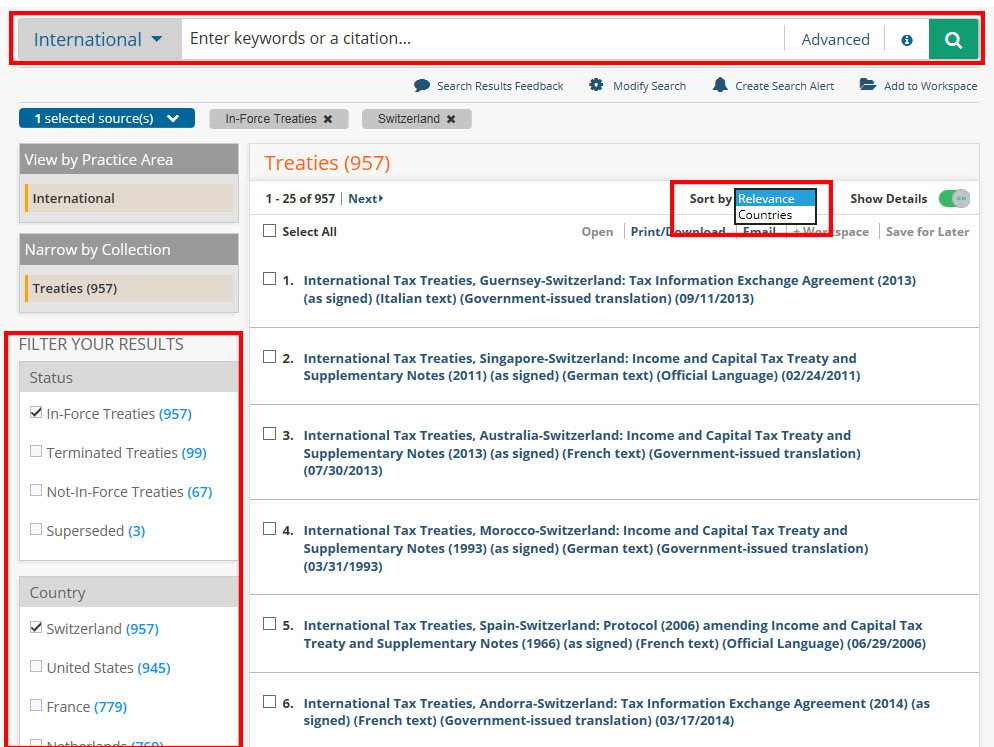Open Search Results Feedback speech bubble
The height and width of the screenshot is (747, 994).
422,86
